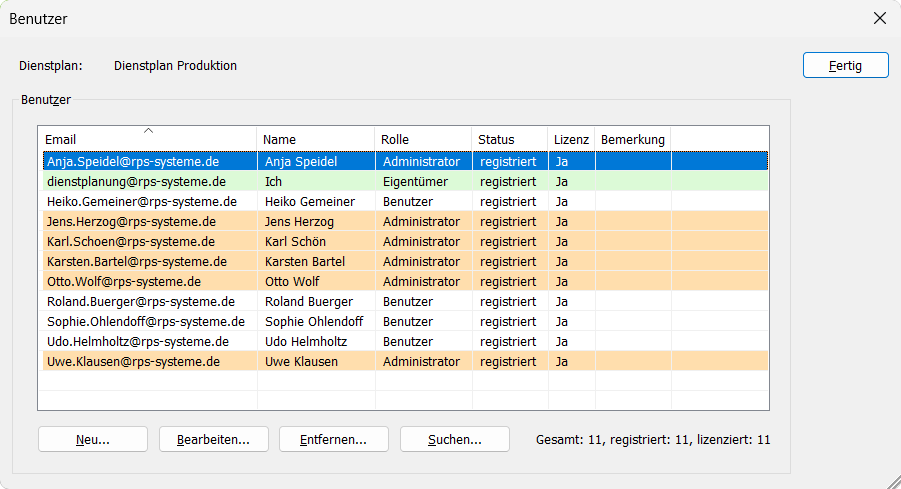
Task: Select Roland.Buerger@rps-systeme.de email
Action: coord(141,302)
